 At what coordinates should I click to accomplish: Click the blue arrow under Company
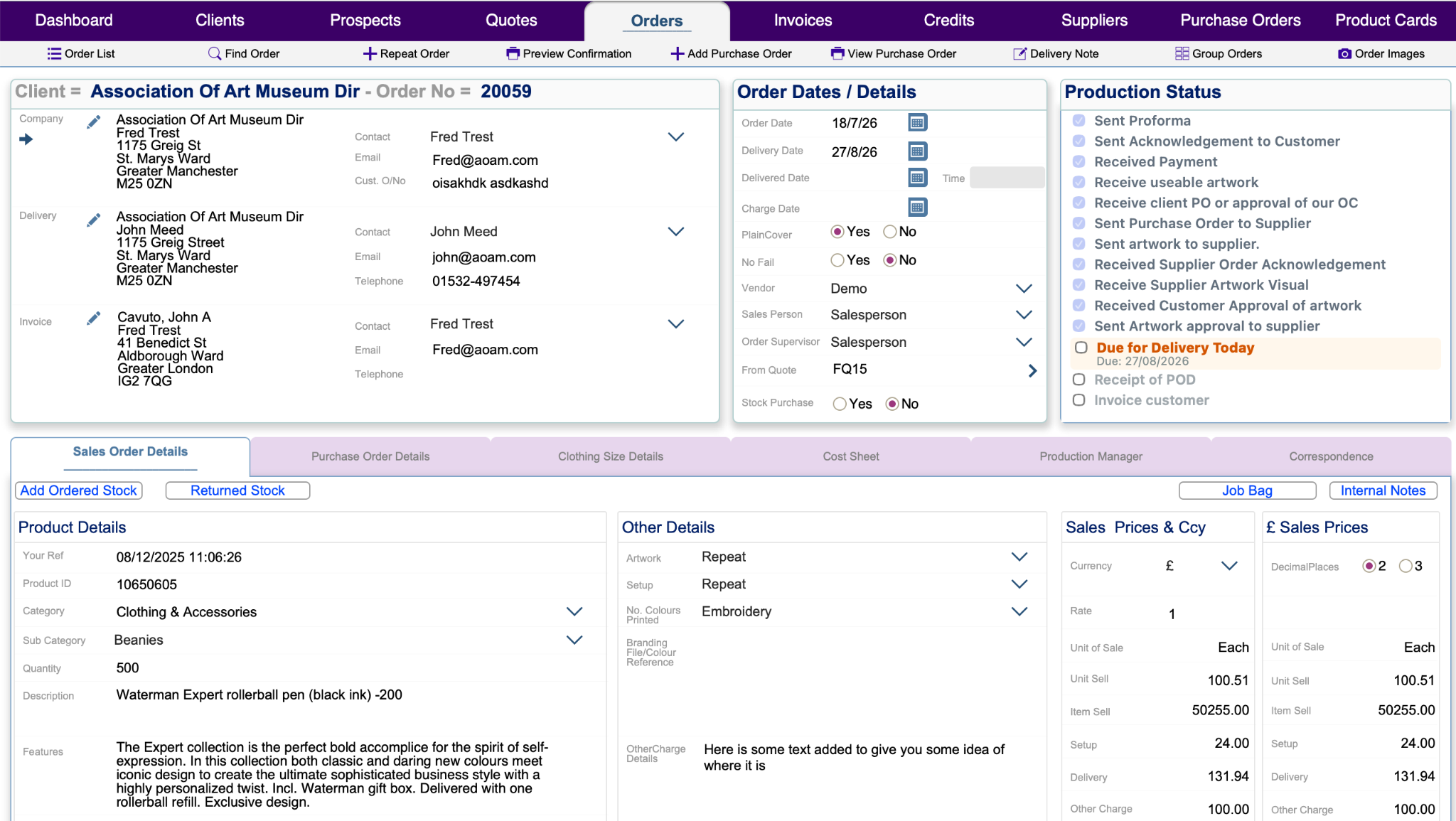pos(26,139)
